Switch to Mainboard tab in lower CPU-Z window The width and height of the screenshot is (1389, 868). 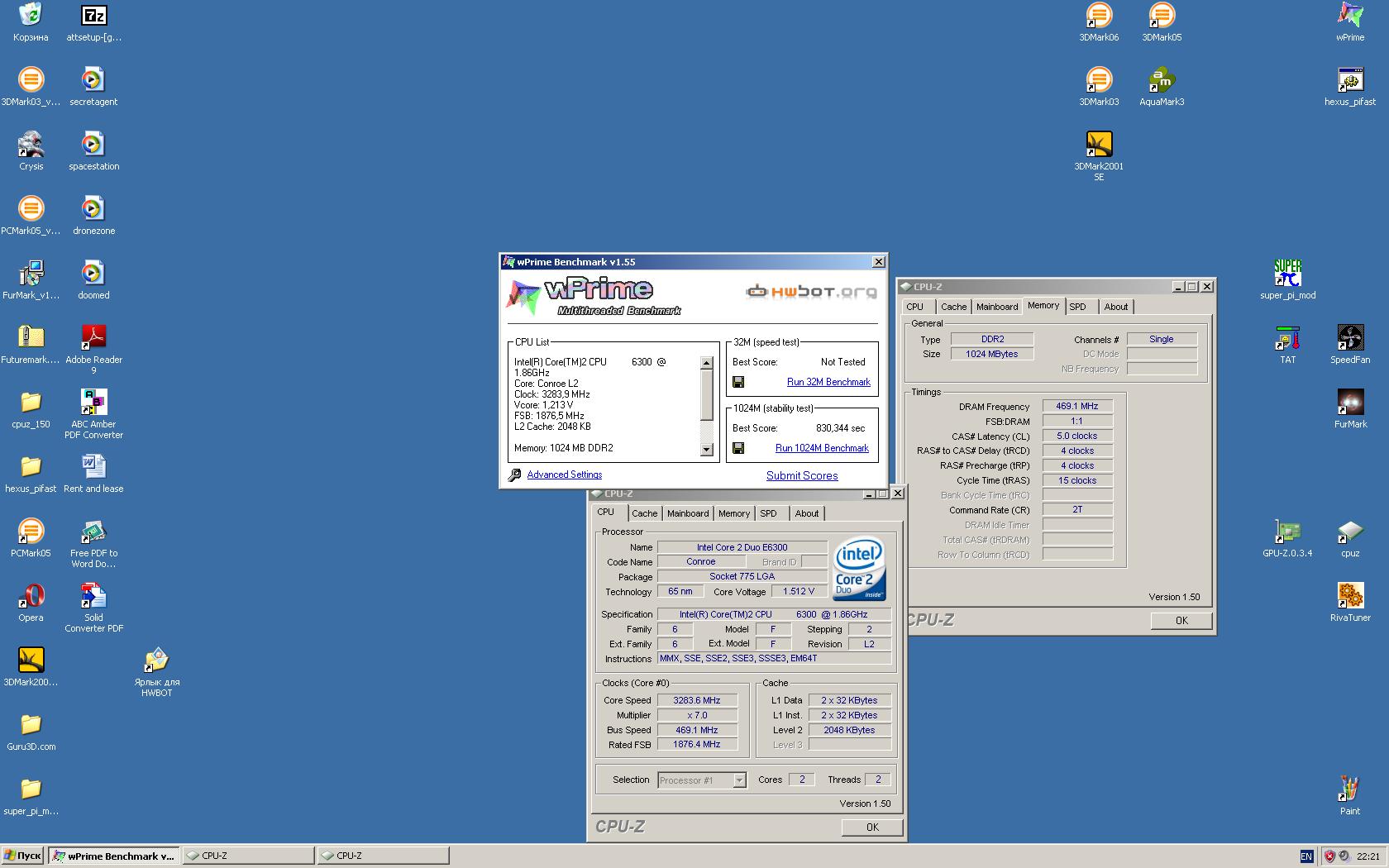point(688,513)
